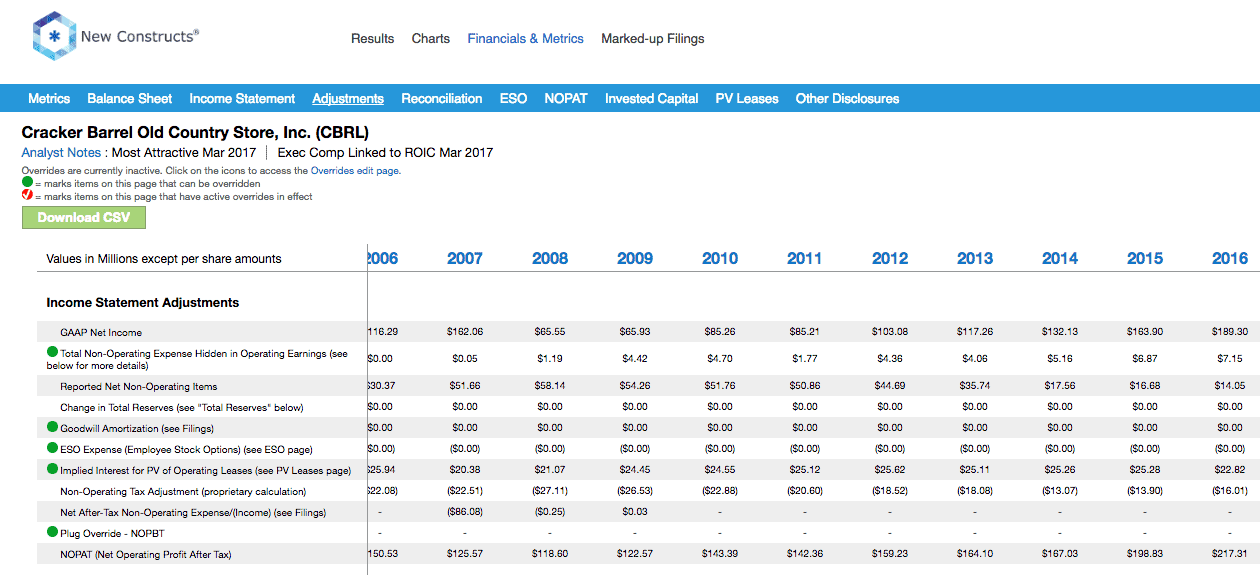This screenshot has height=575, width=1260.
Task: Open the Charts tab
Action: click(x=431, y=38)
